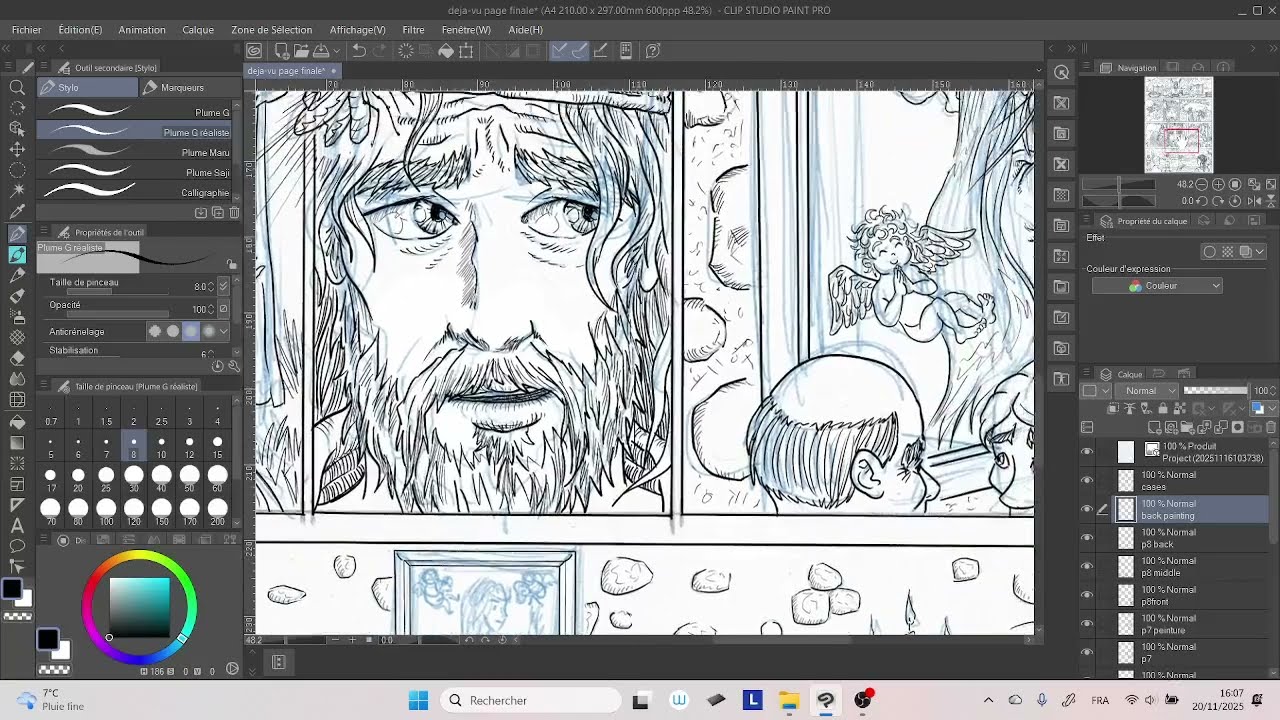Hide the p8front layer

coord(1087,595)
